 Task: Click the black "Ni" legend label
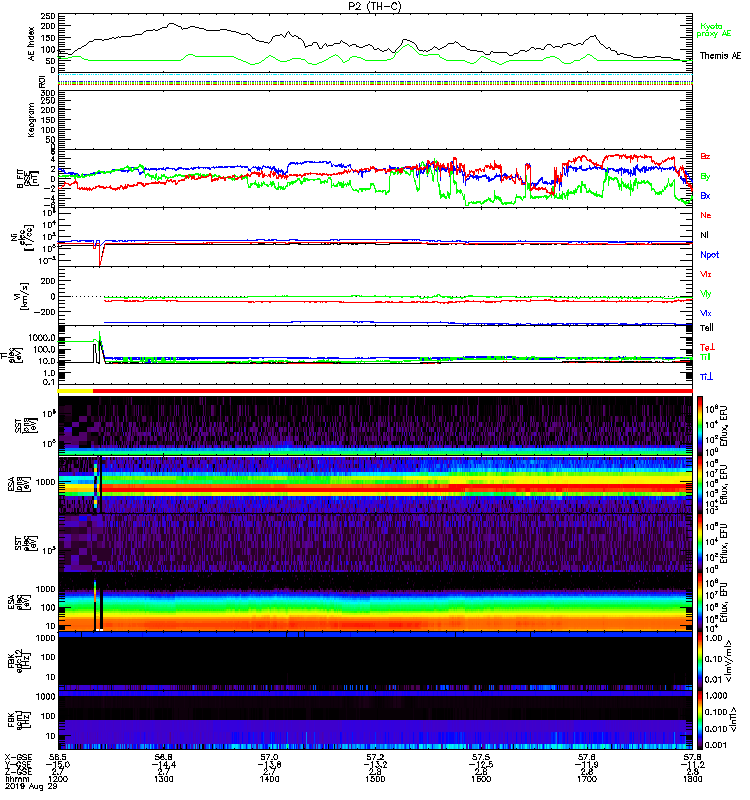coord(704,235)
